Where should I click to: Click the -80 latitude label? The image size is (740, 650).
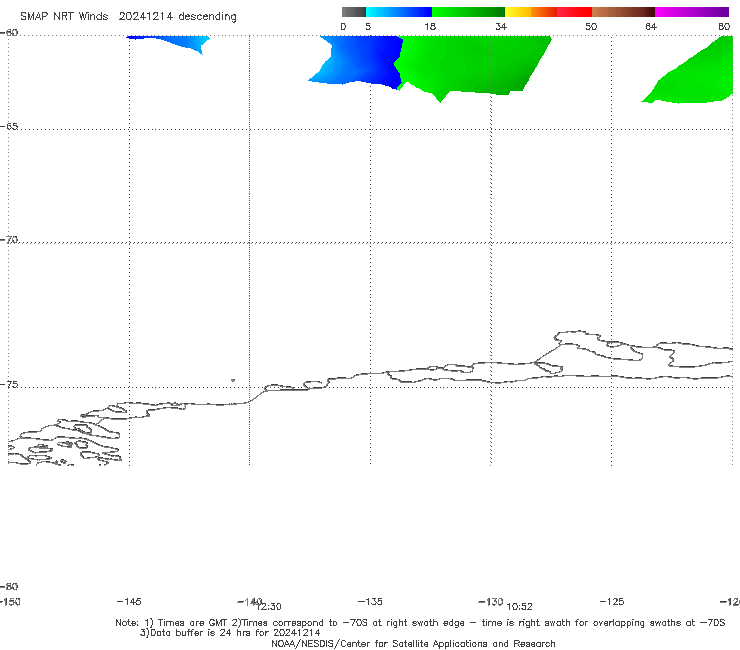[9, 586]
